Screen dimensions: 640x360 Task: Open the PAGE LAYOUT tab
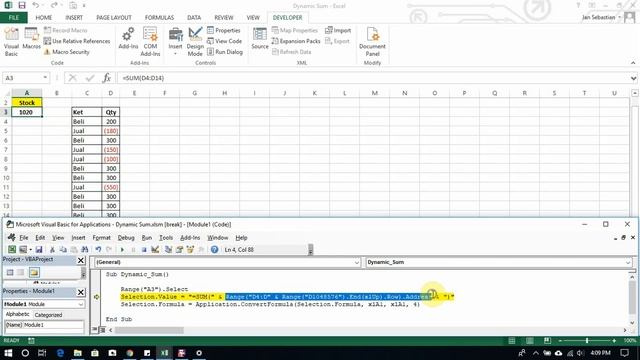(114, 18)
